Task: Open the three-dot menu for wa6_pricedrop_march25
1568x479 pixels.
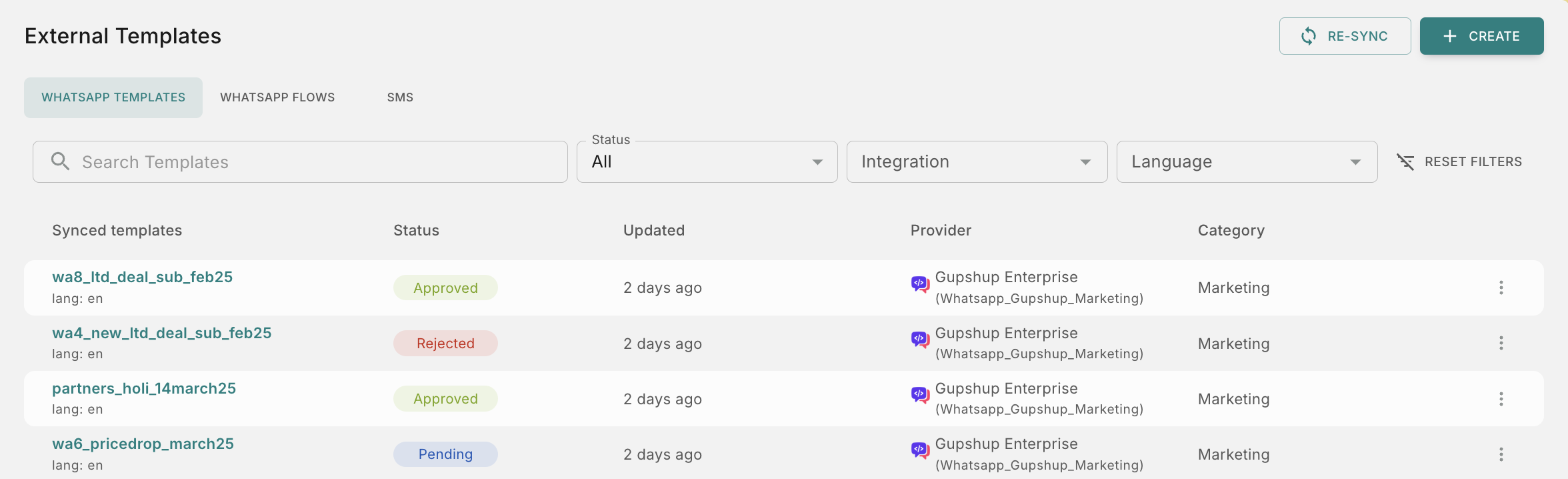Action: click(x=1501, y=454)
